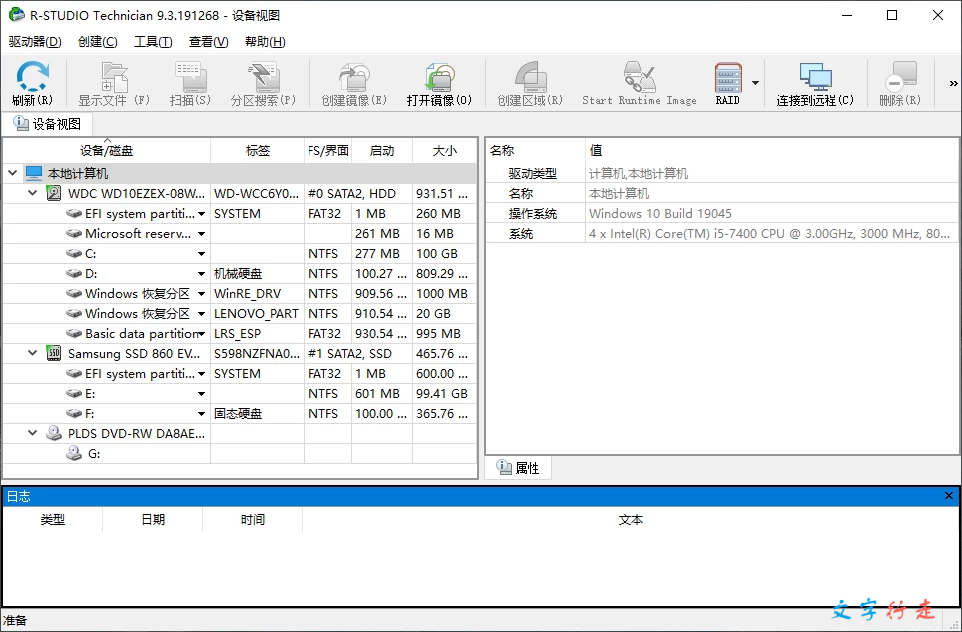Screen dimensions: 962x632
Task: Click the E: partition icon
Action: coord(74,394)
